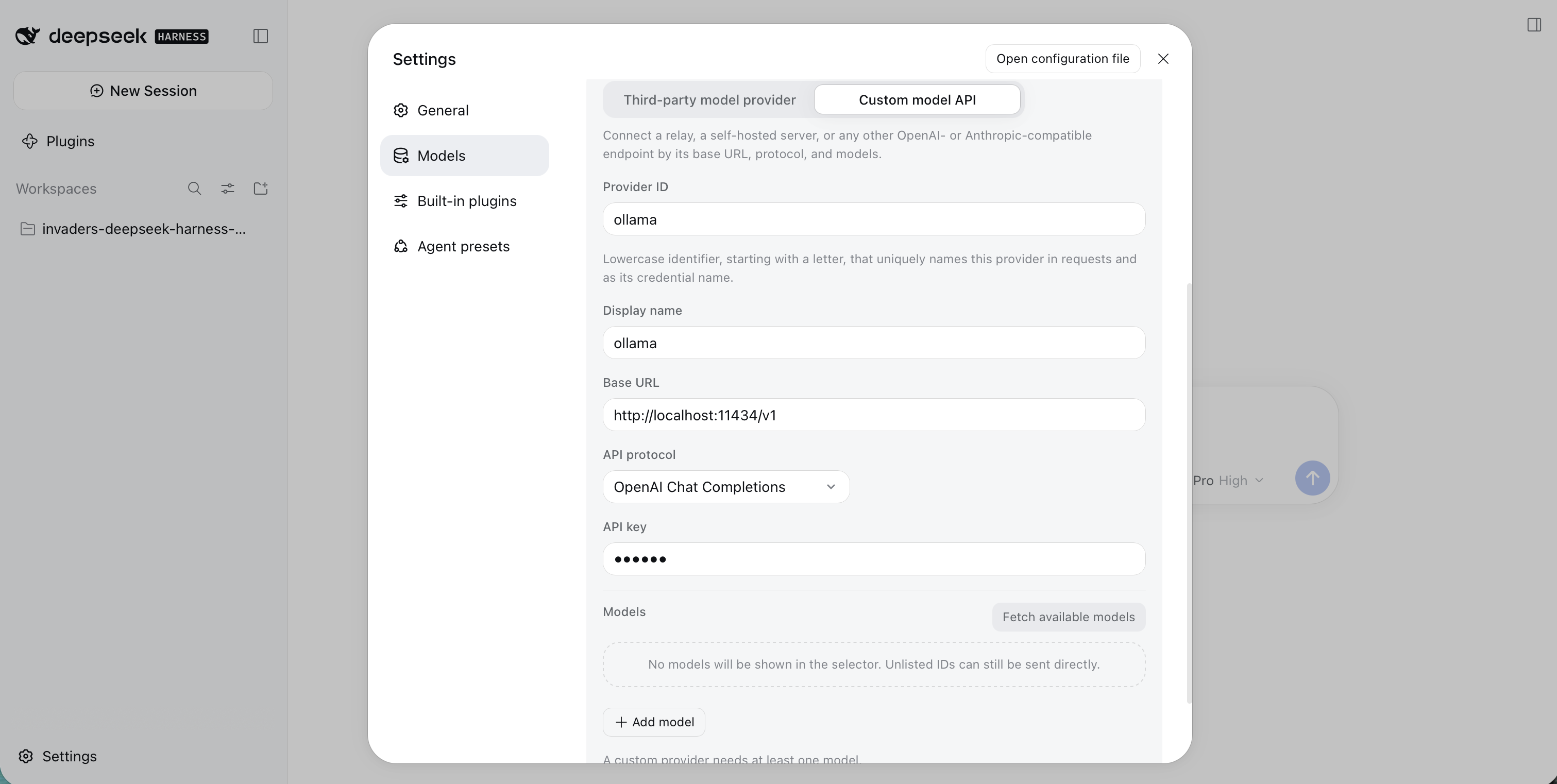Add a new workspace folder icon

tap(261, 189)
